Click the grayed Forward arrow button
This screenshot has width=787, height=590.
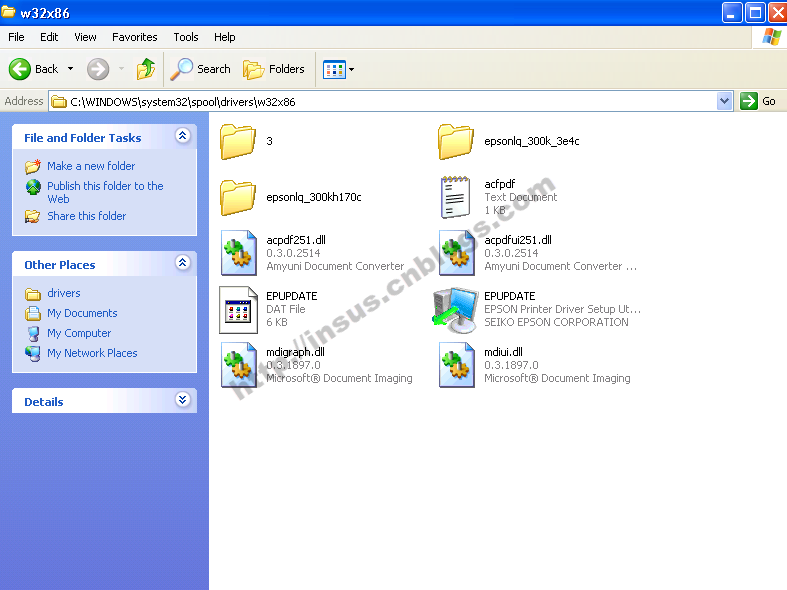(x=98, y=69)
